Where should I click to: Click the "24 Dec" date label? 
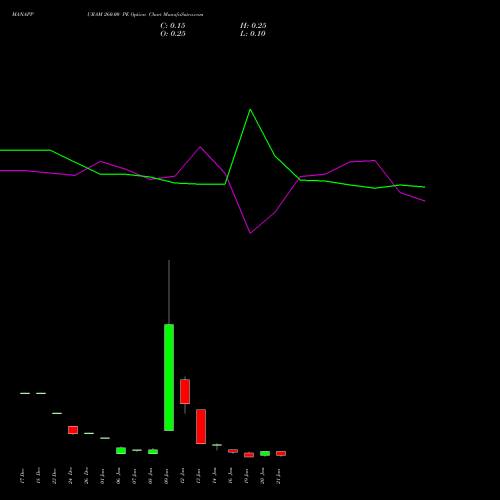(70, 476)
